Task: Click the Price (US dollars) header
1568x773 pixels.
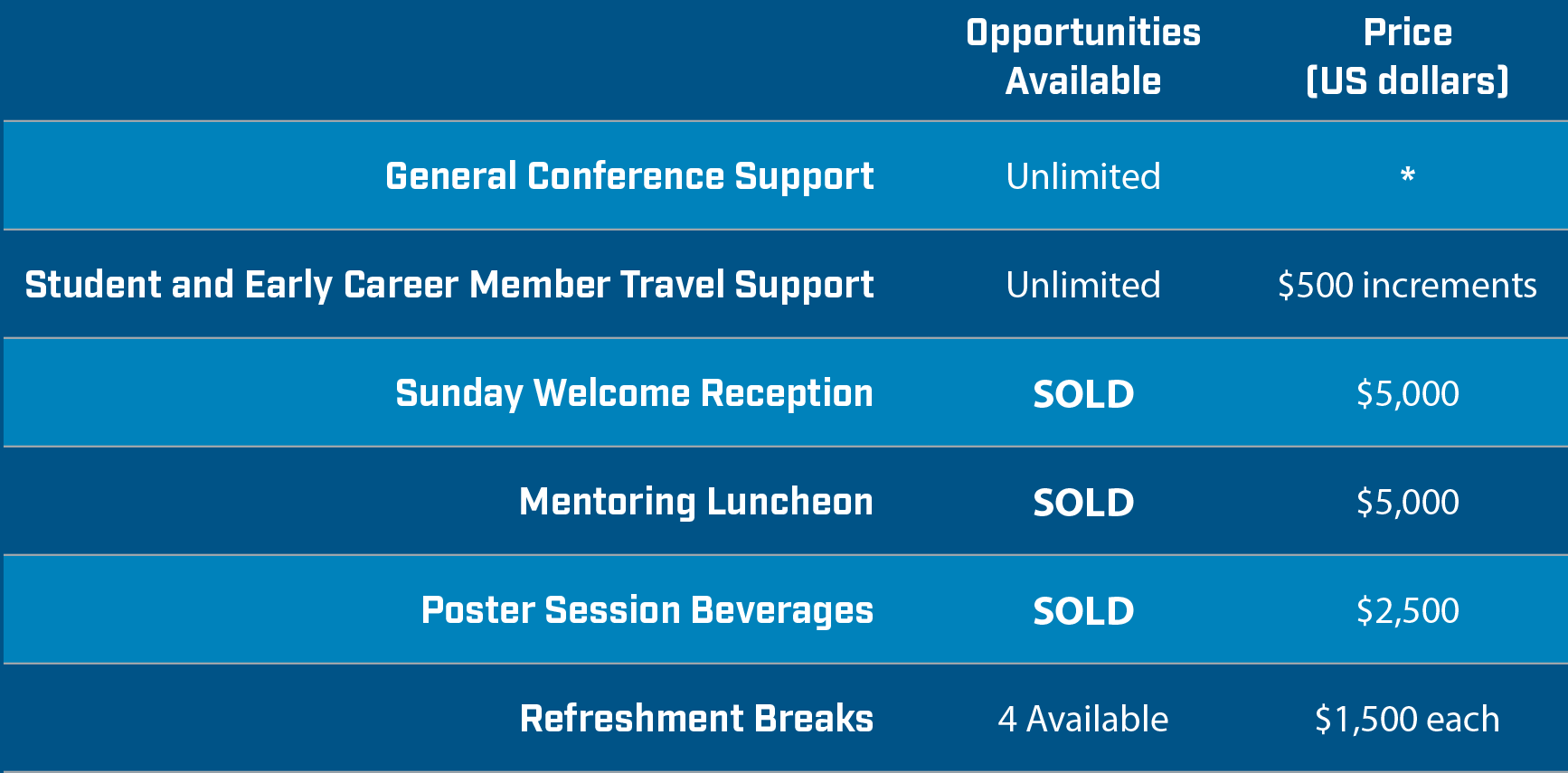Action: click(1408, 57)
